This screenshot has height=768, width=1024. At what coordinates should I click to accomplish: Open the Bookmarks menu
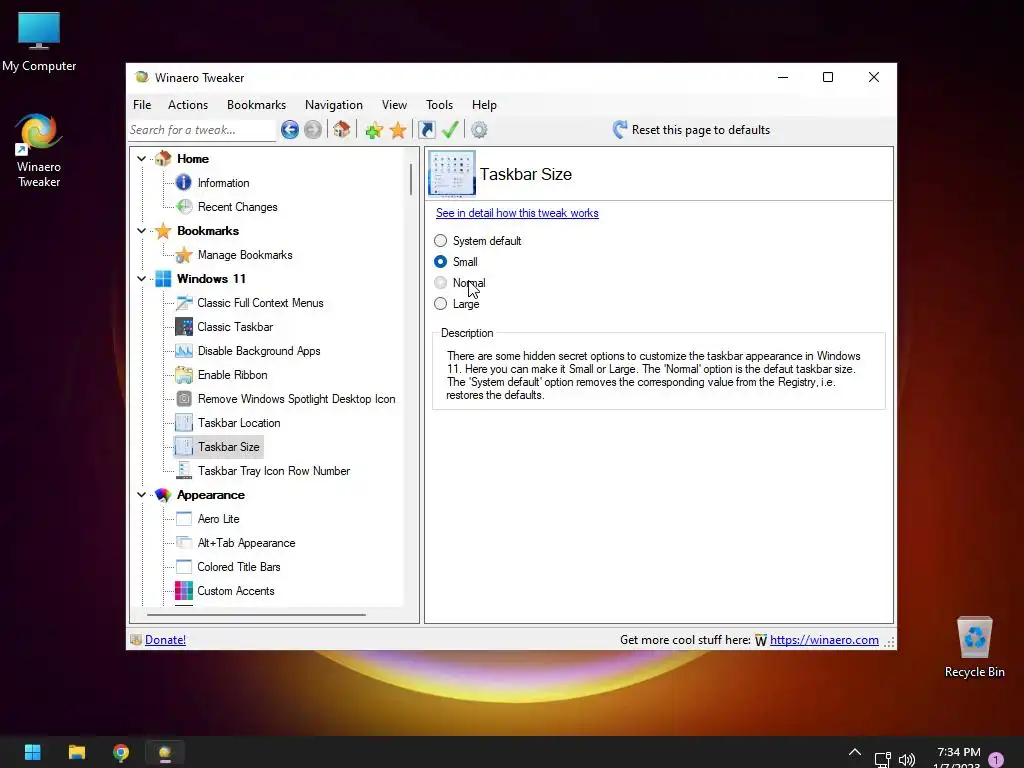tap(256, 104)
